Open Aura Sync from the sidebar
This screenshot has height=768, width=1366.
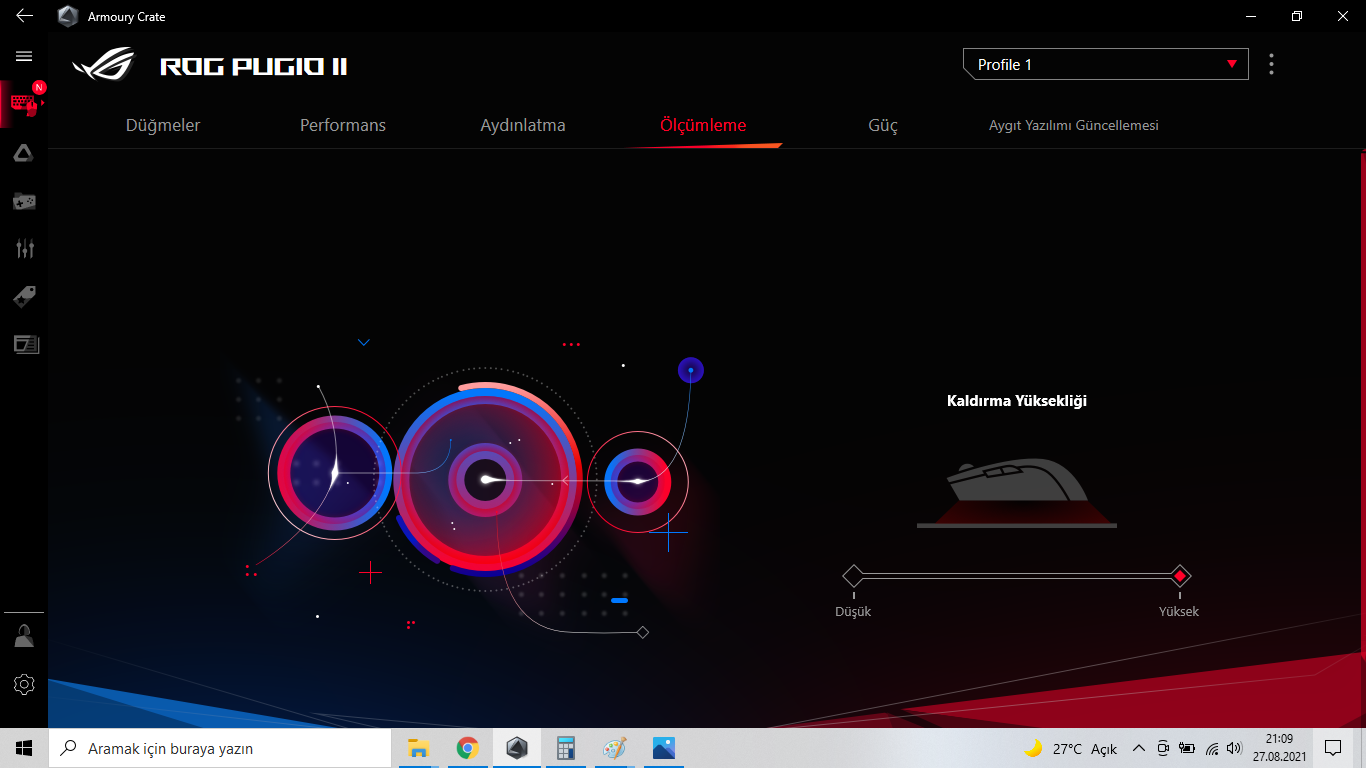tap(24, 153)
